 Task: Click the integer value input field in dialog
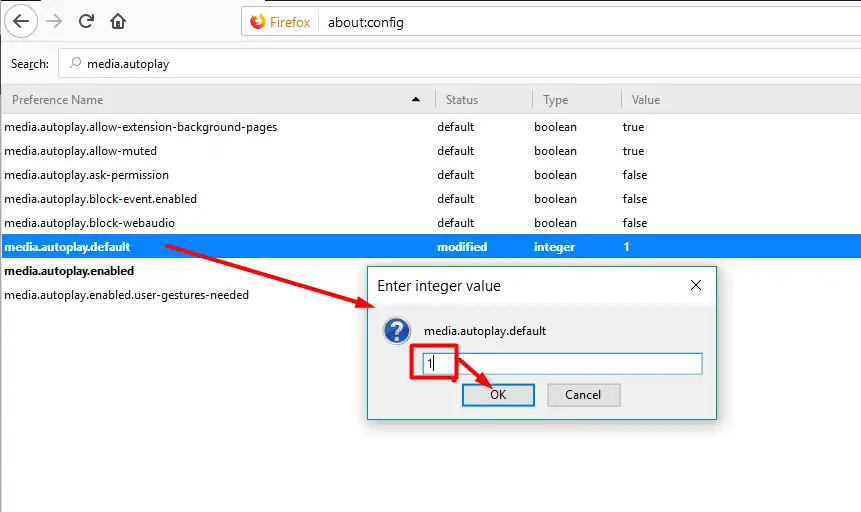(562, 364)
